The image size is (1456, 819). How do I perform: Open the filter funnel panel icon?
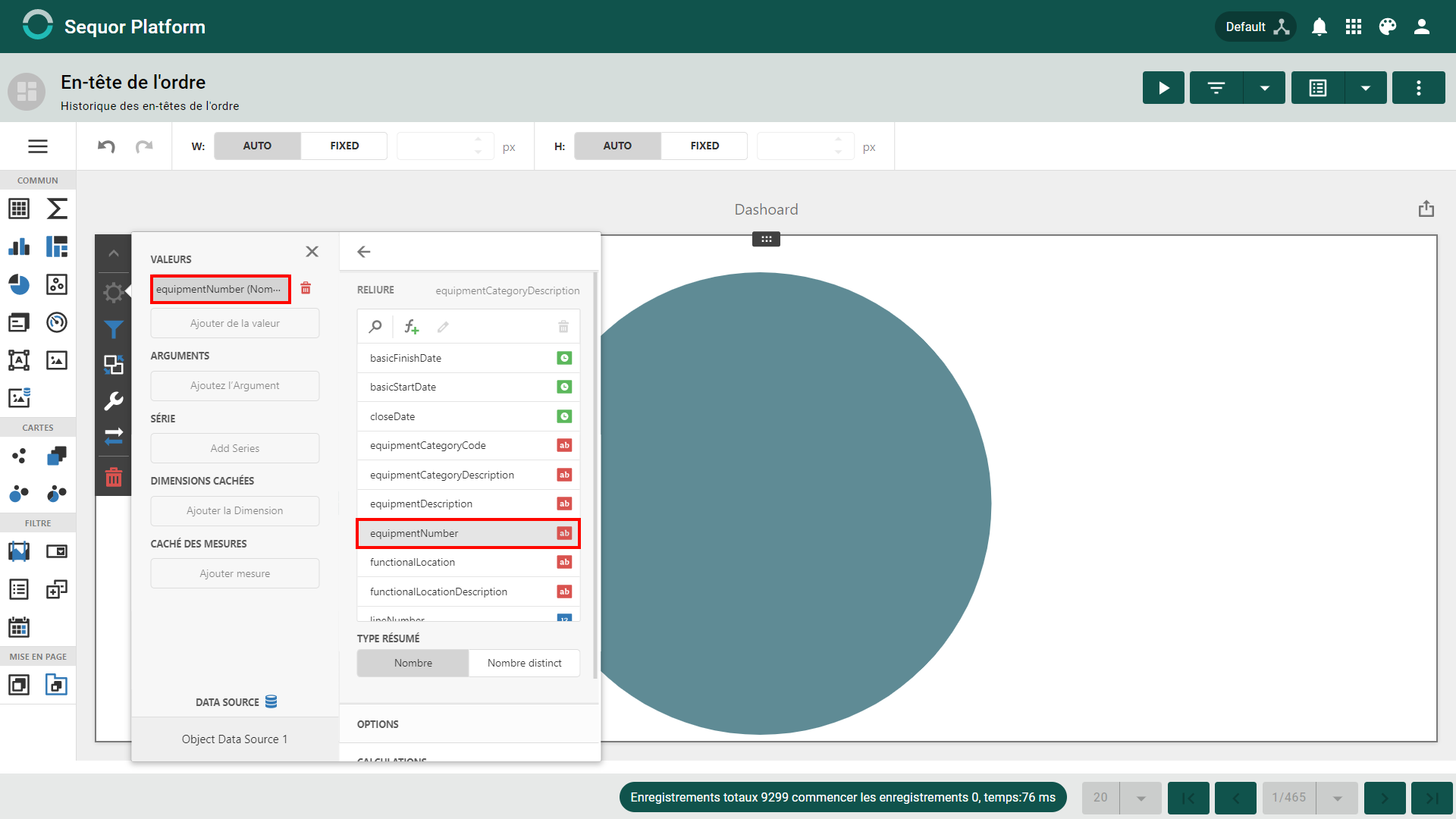114,329
